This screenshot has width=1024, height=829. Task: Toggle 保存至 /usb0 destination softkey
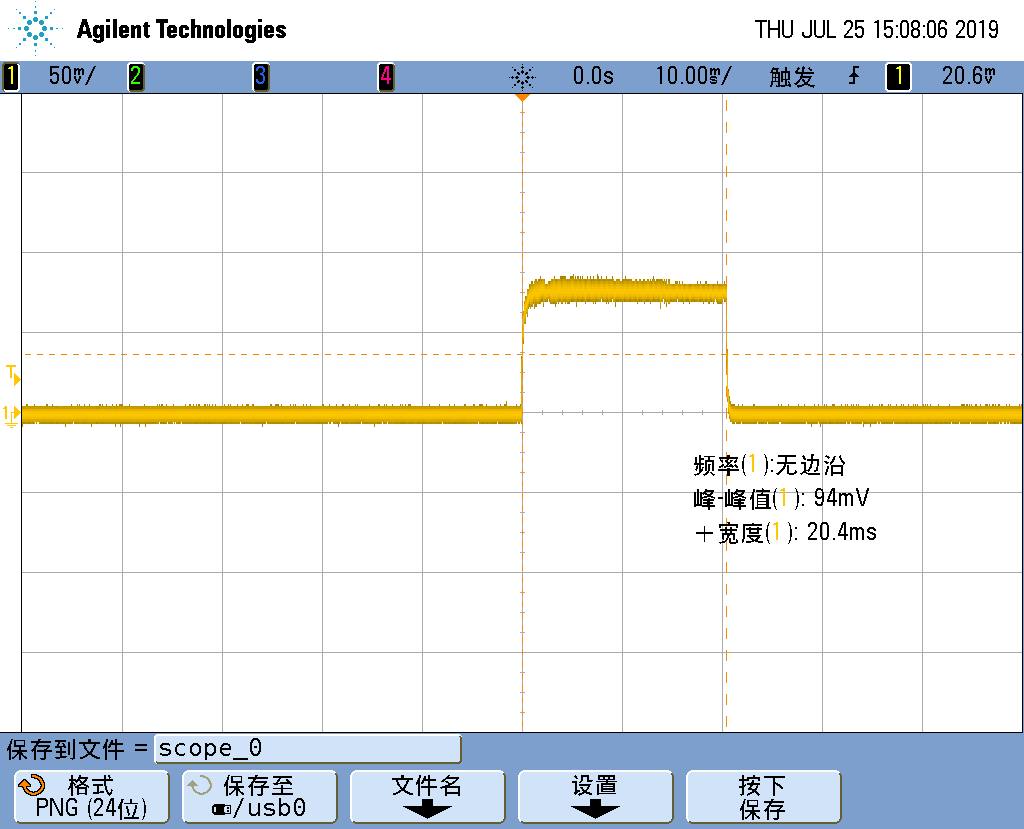click(x=258, y=795)
